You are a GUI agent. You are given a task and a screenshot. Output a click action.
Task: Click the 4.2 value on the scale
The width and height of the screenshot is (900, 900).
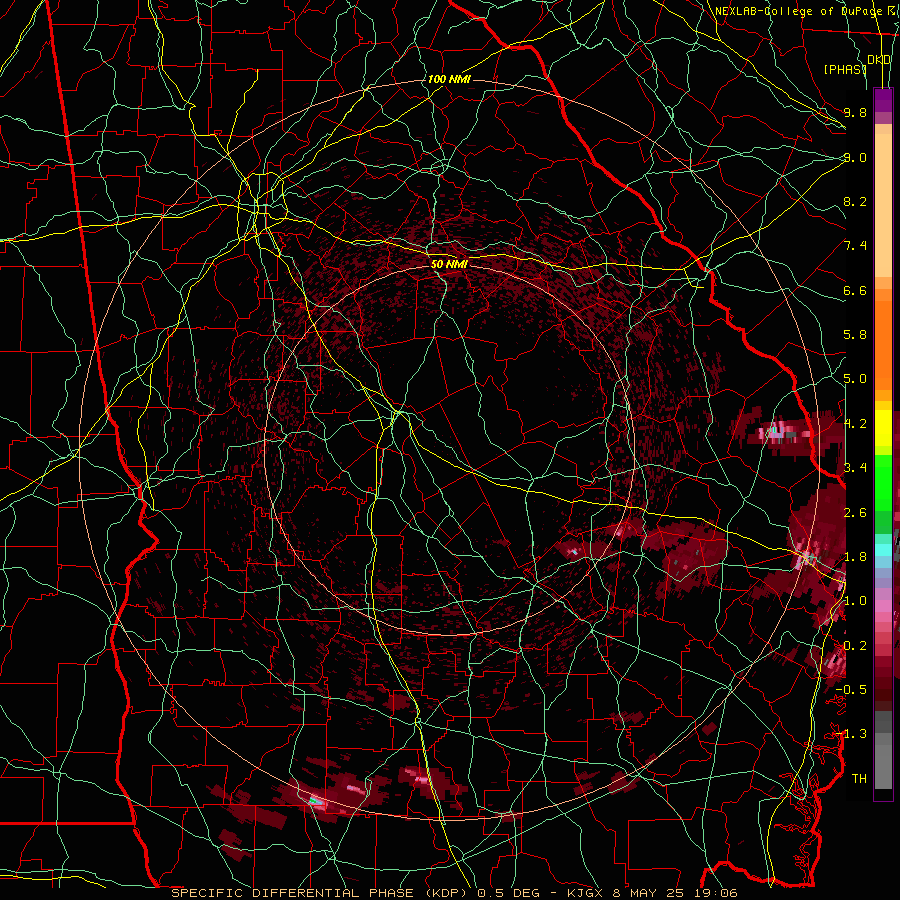click(855, 424)
